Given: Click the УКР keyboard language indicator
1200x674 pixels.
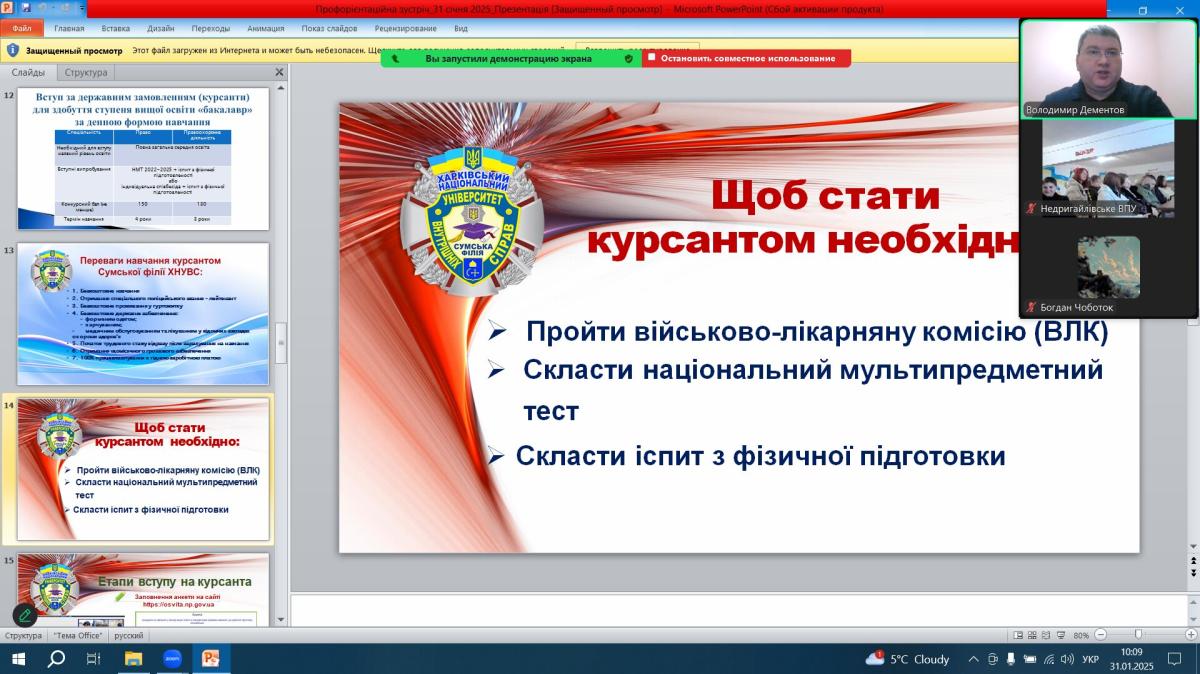Looking at the screenshot, I should 1091,659.
